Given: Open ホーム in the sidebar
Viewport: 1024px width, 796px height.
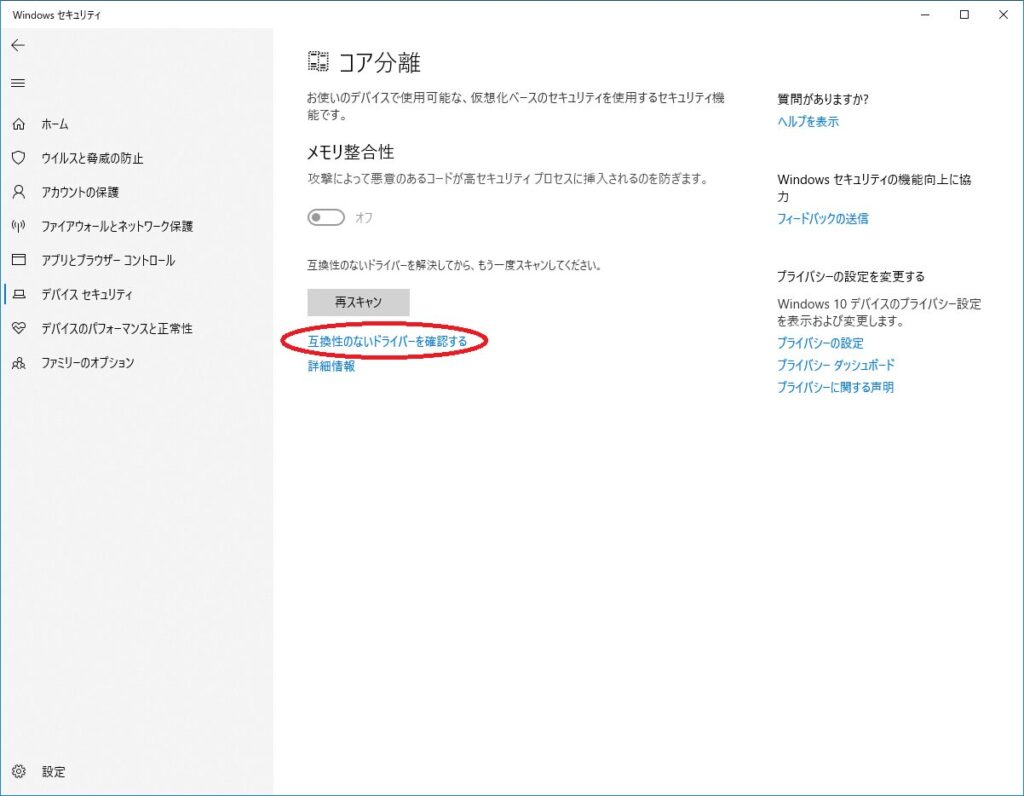Looking at the screenshot, I should pyautogui.click(x=55, y=124).
